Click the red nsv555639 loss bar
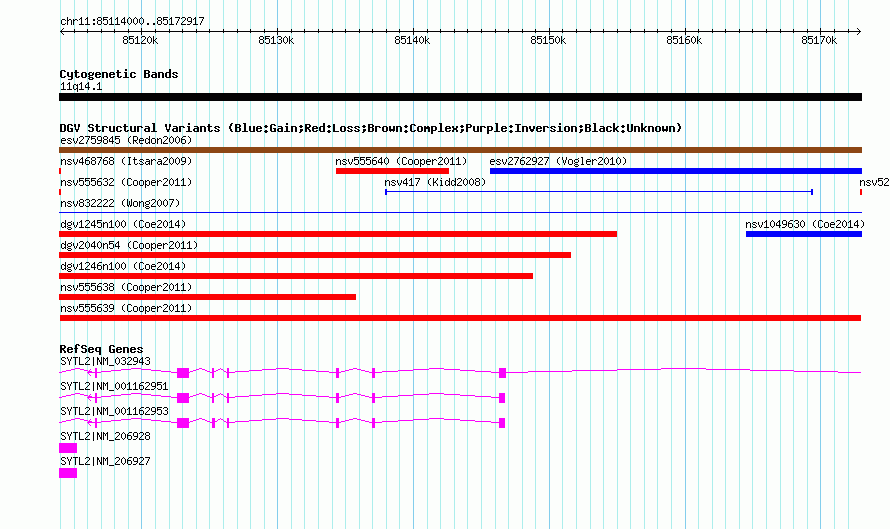This screenshot has width=890, height=529. [460, 318]
